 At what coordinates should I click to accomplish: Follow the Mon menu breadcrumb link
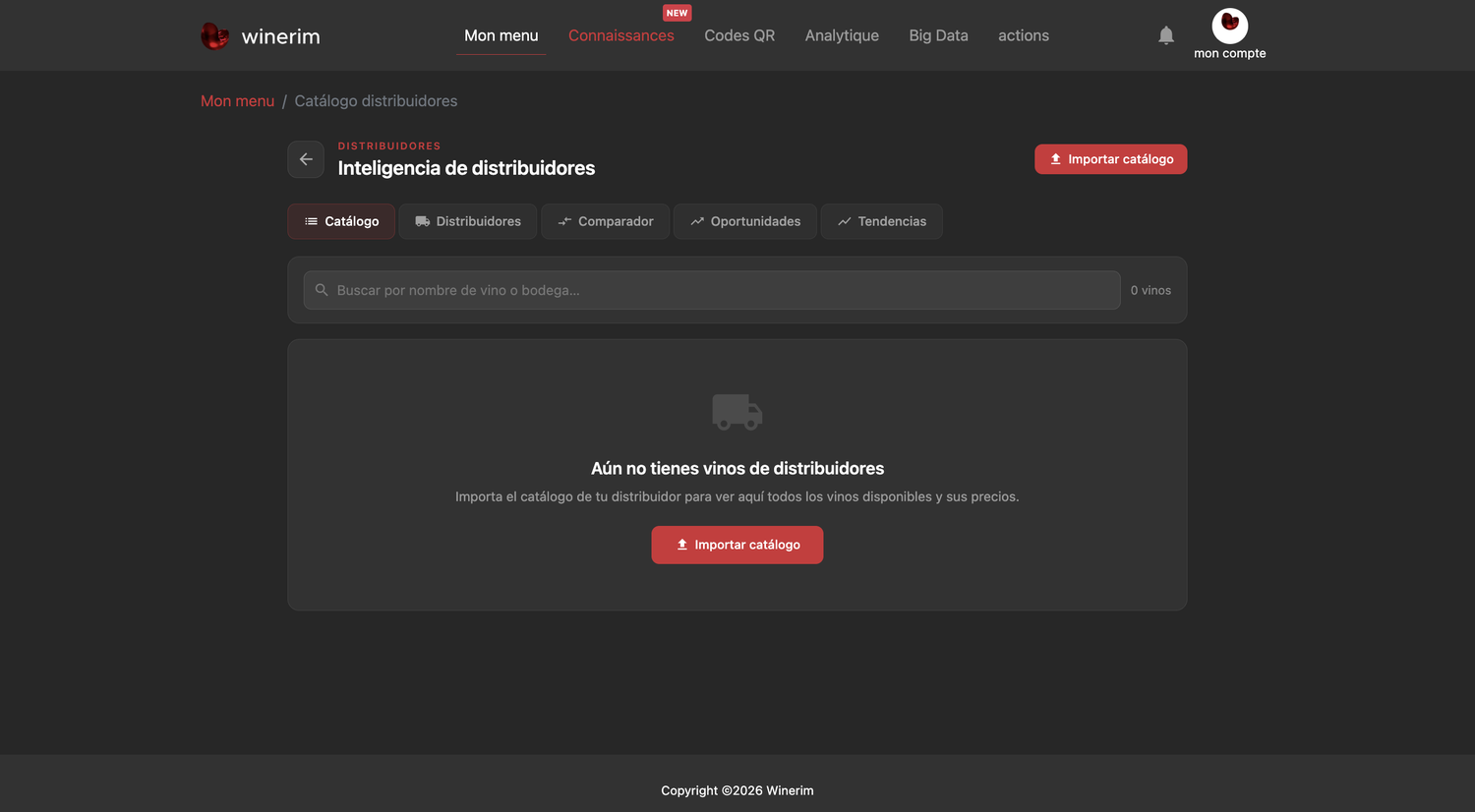tap(238, 101)
